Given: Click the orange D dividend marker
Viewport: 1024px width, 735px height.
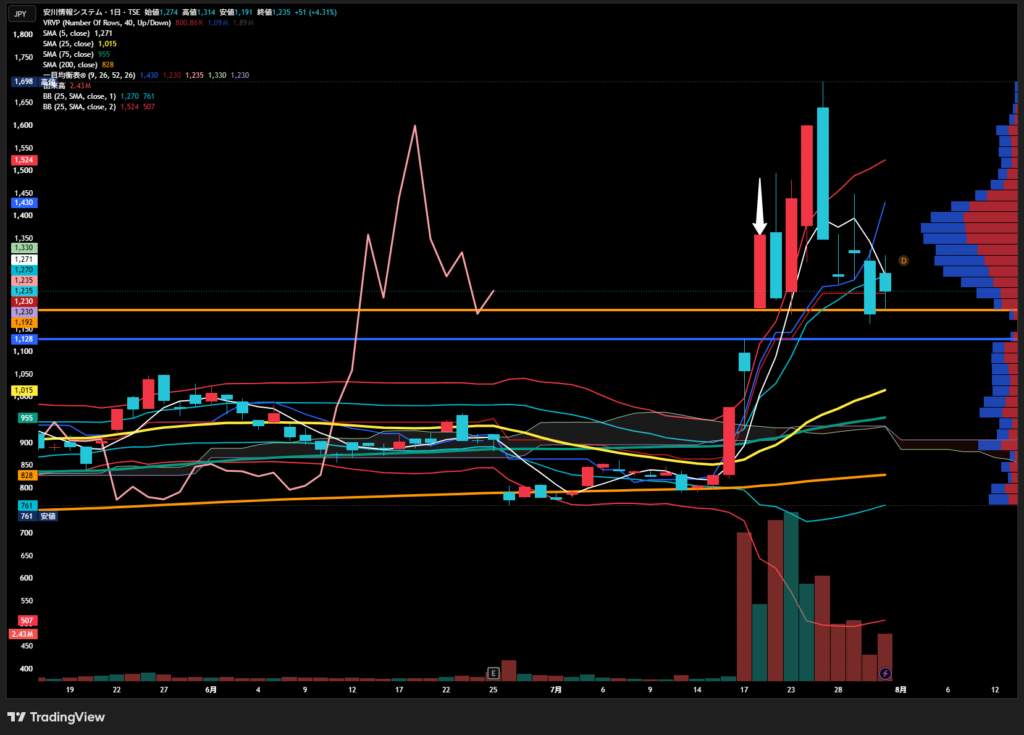Looking at the screenshot, I should [x=904, y=261].
